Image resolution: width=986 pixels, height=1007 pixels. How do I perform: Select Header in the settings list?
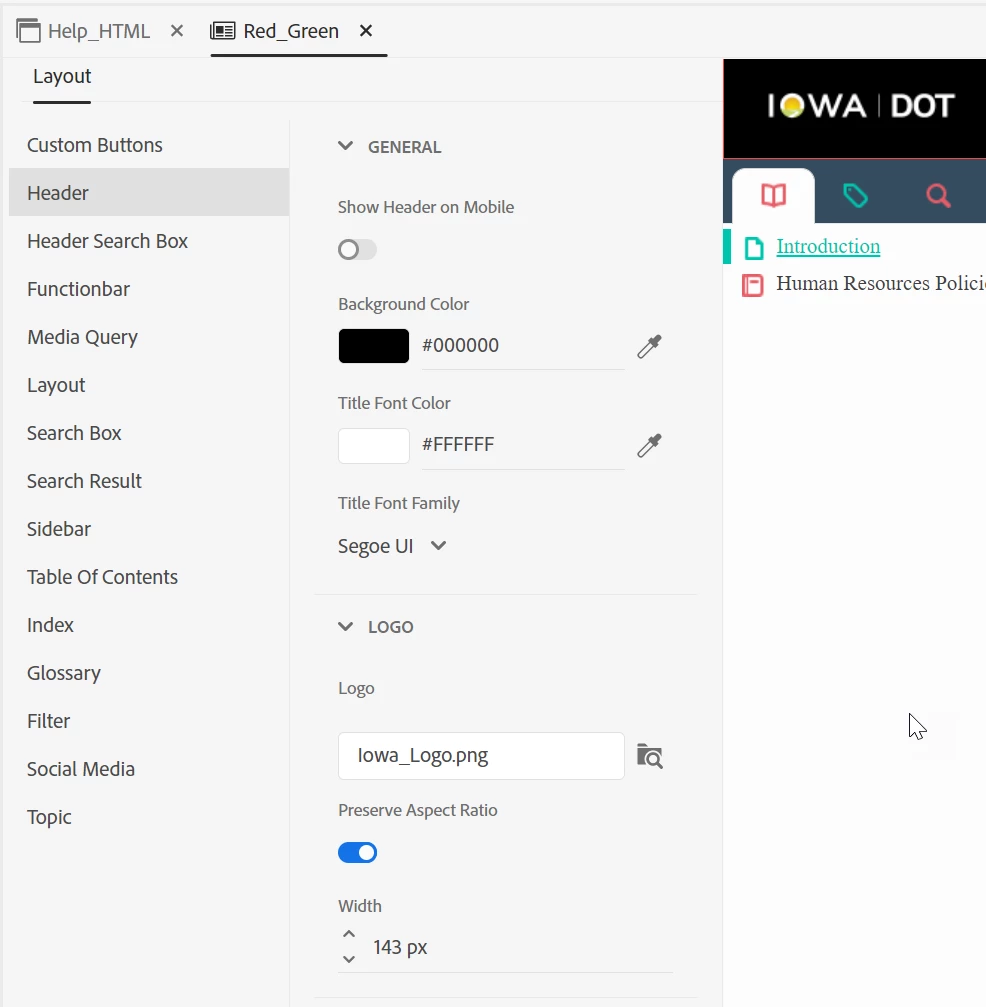pyautogui.click(x=149, y=193)
